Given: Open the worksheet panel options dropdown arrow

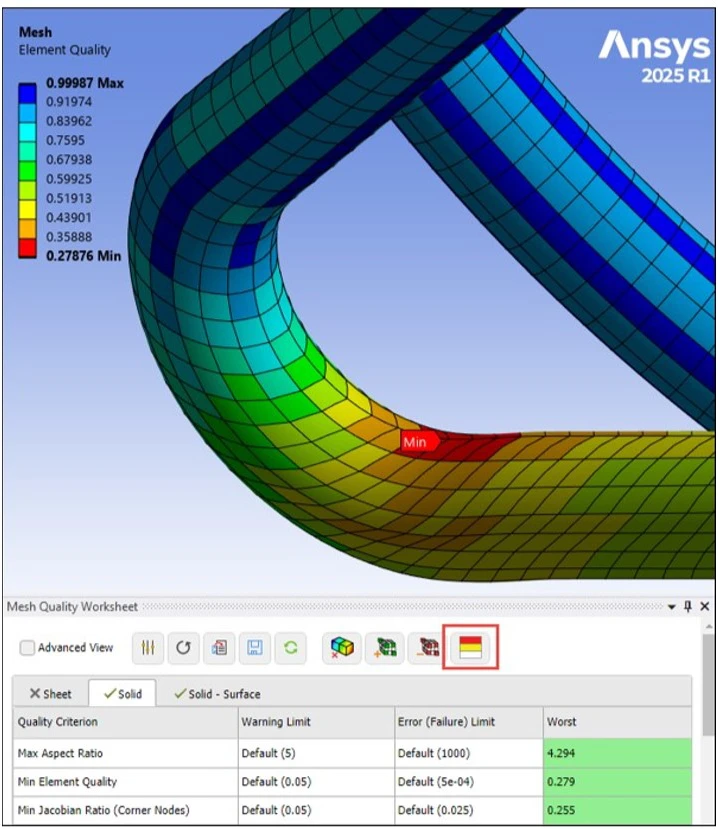Looking at the screenshot, I should tap(671, 607).
